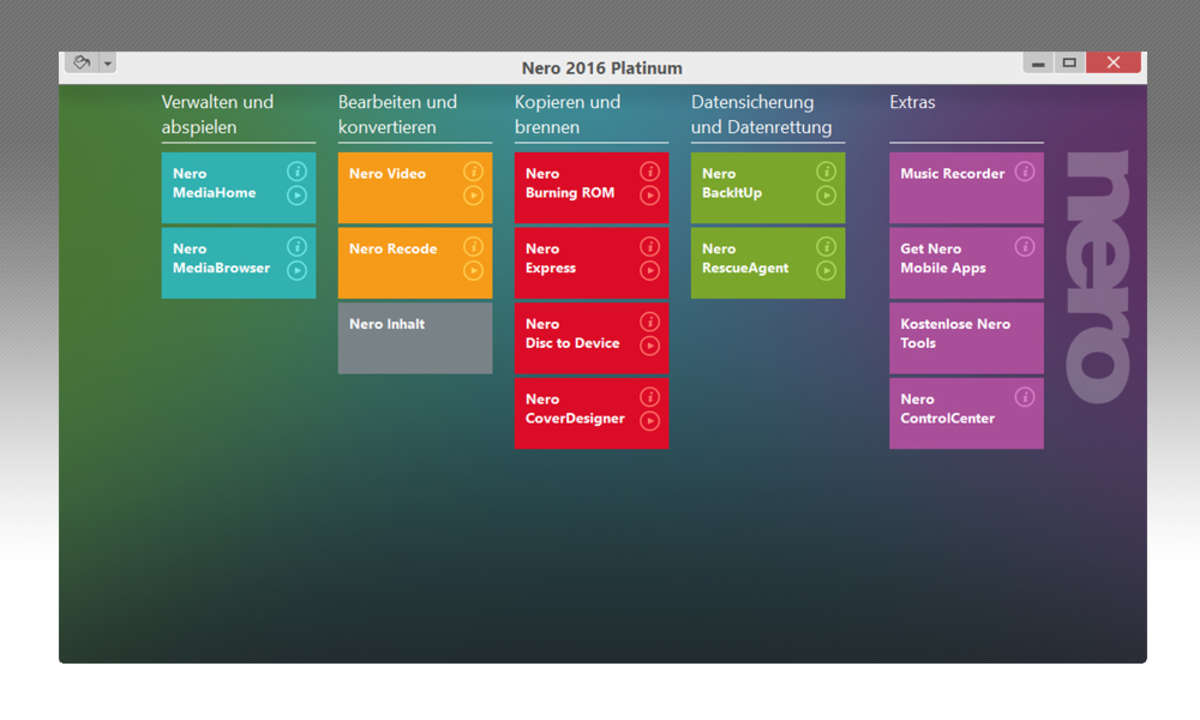Open the gray Nero Inhalt tile
Screen dimensions: 1200x720
415,338
